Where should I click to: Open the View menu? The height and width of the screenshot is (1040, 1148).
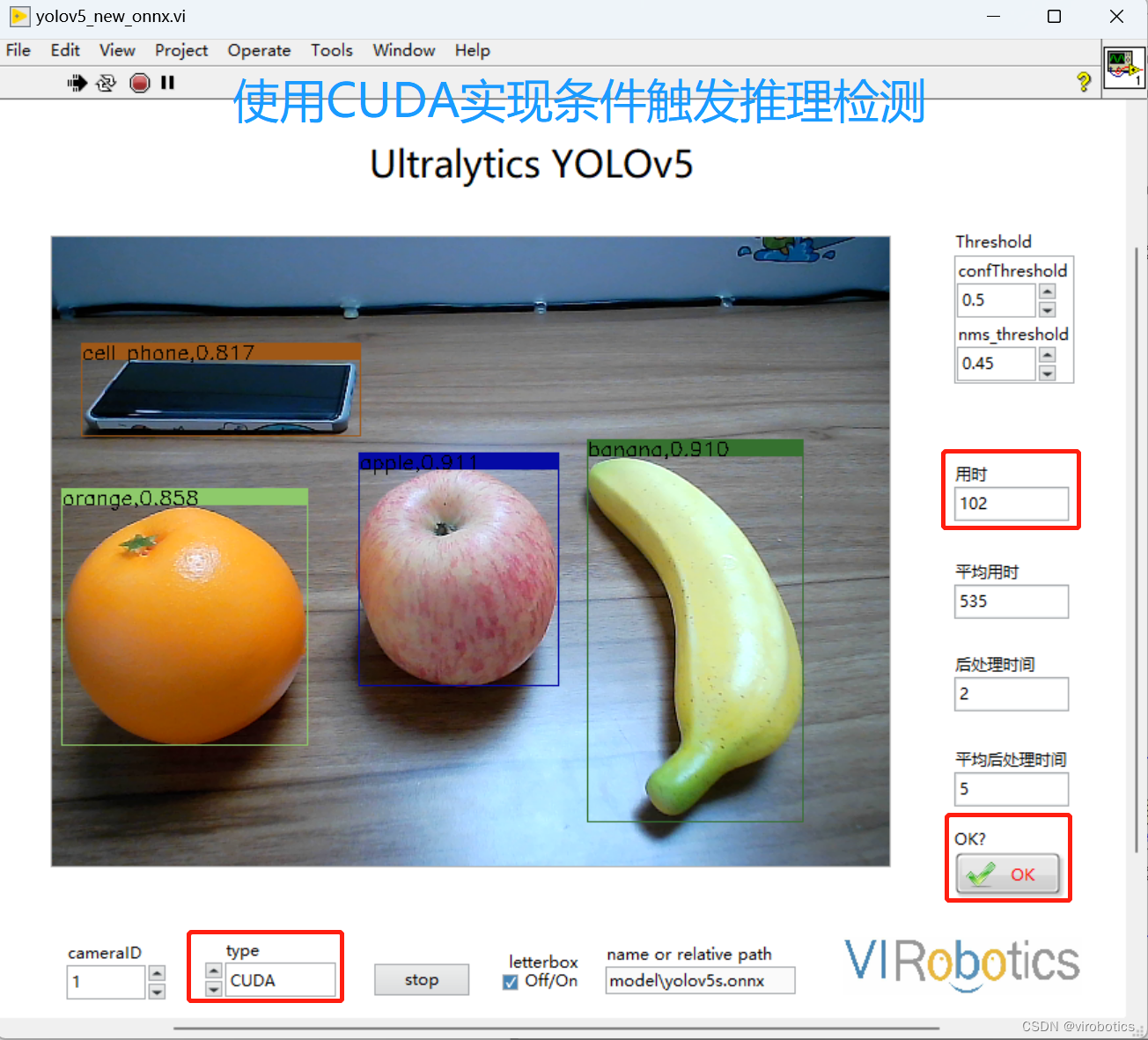click(117, 50)
